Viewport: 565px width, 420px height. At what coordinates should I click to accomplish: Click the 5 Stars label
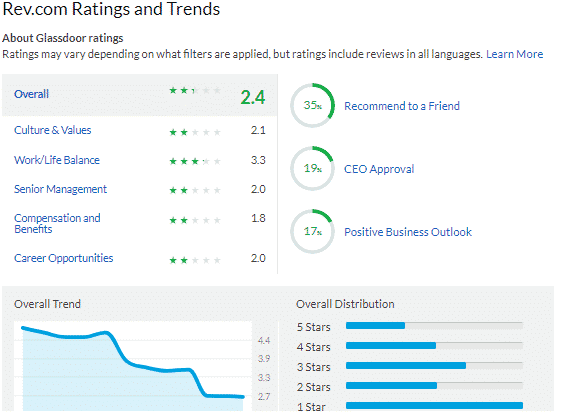(x=313, y=327)
